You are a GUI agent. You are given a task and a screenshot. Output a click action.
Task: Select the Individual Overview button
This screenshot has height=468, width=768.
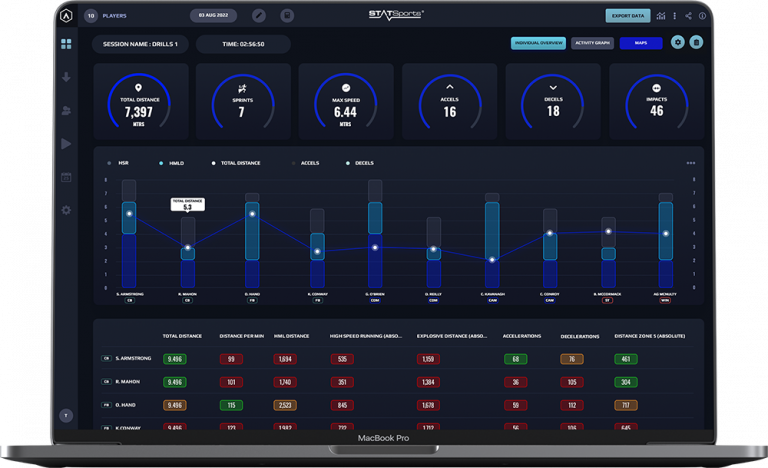pyautogui.click(x=538, y=43)
